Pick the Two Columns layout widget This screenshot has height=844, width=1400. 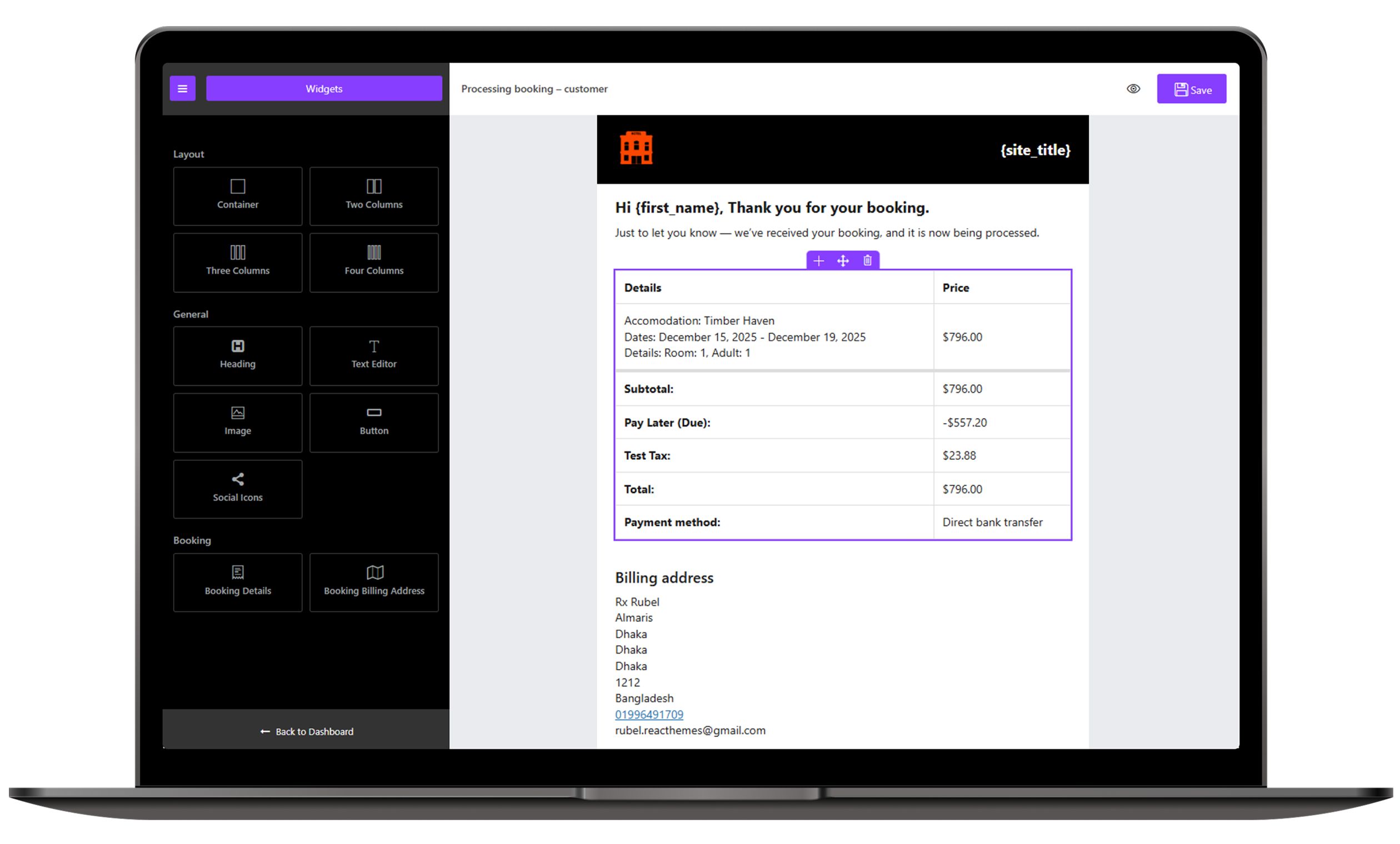pos(374,195)
